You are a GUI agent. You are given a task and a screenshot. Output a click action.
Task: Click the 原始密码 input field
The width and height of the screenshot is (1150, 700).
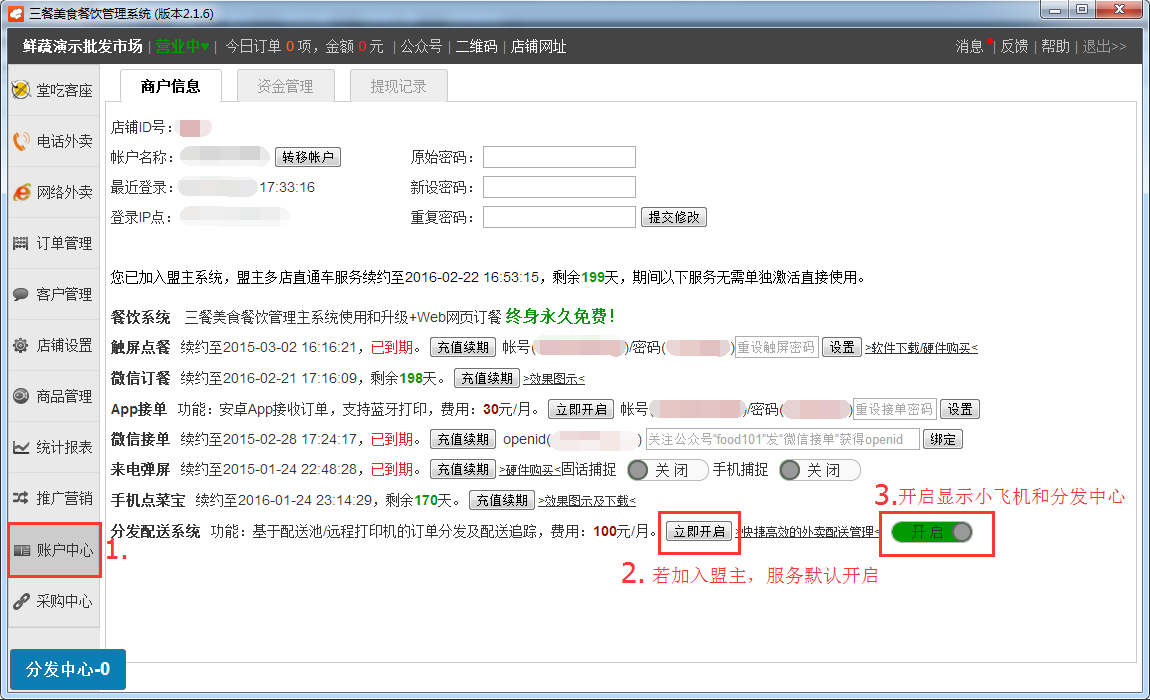tap(559, 157)
